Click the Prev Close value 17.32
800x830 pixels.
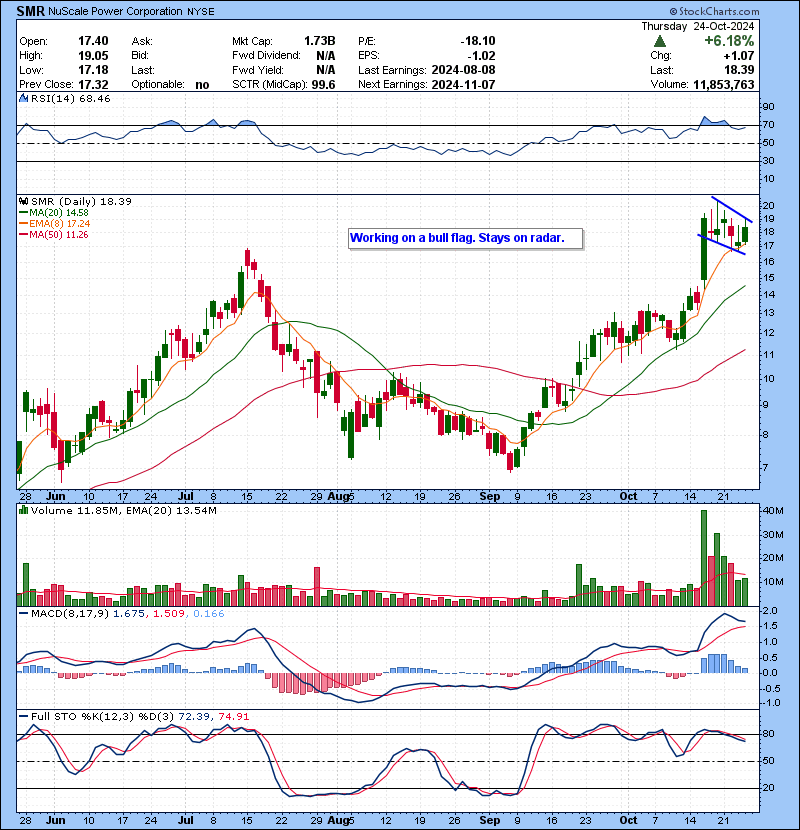point(93,84)
